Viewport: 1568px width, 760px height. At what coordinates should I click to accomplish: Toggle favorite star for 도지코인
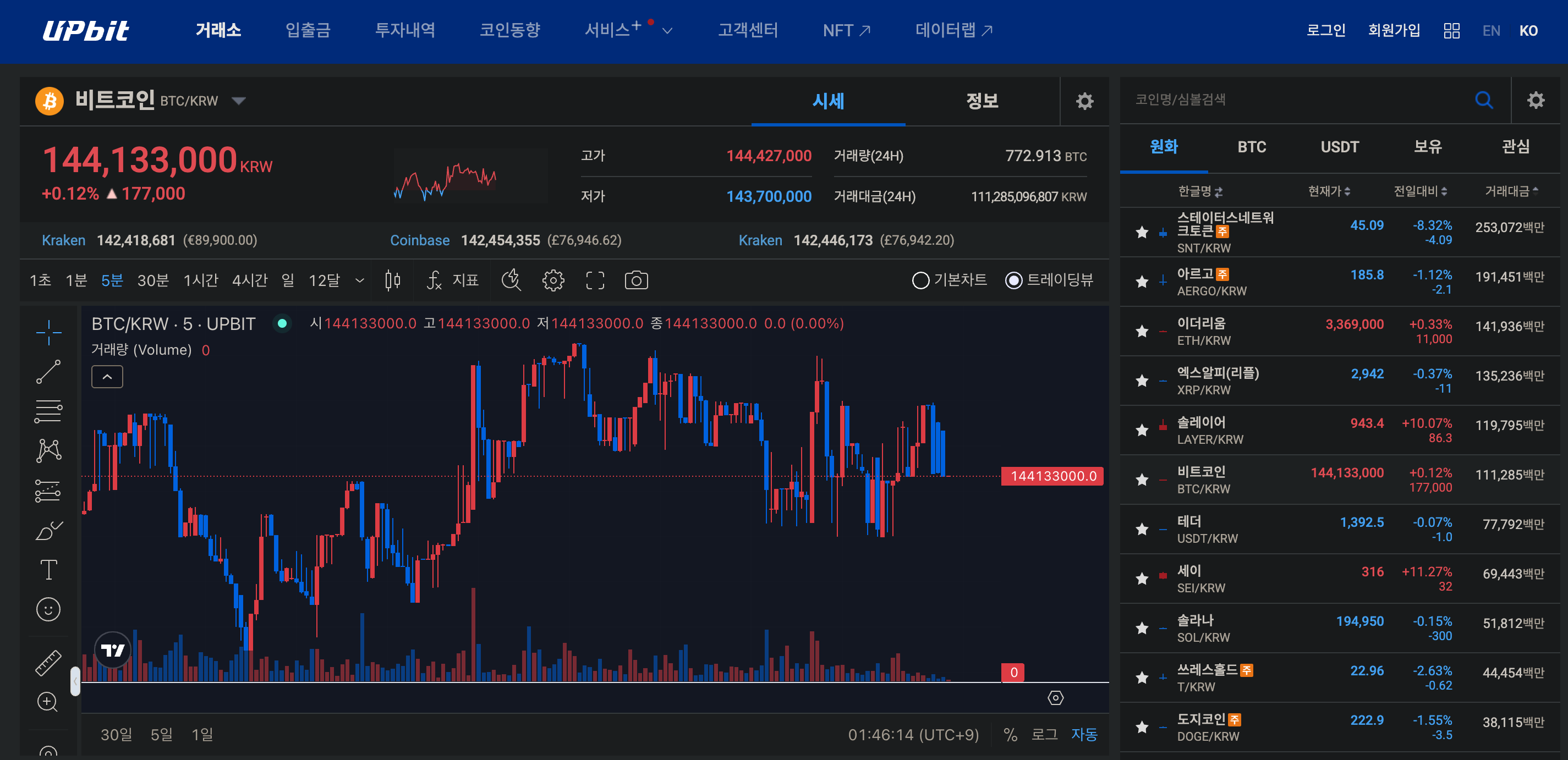point(1142,727)
